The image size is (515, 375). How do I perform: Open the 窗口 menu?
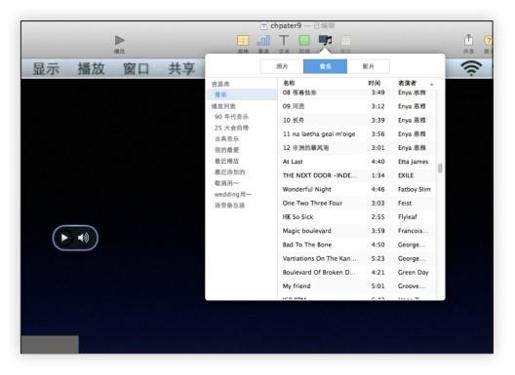pyautogui.click(x=136, y=69)
